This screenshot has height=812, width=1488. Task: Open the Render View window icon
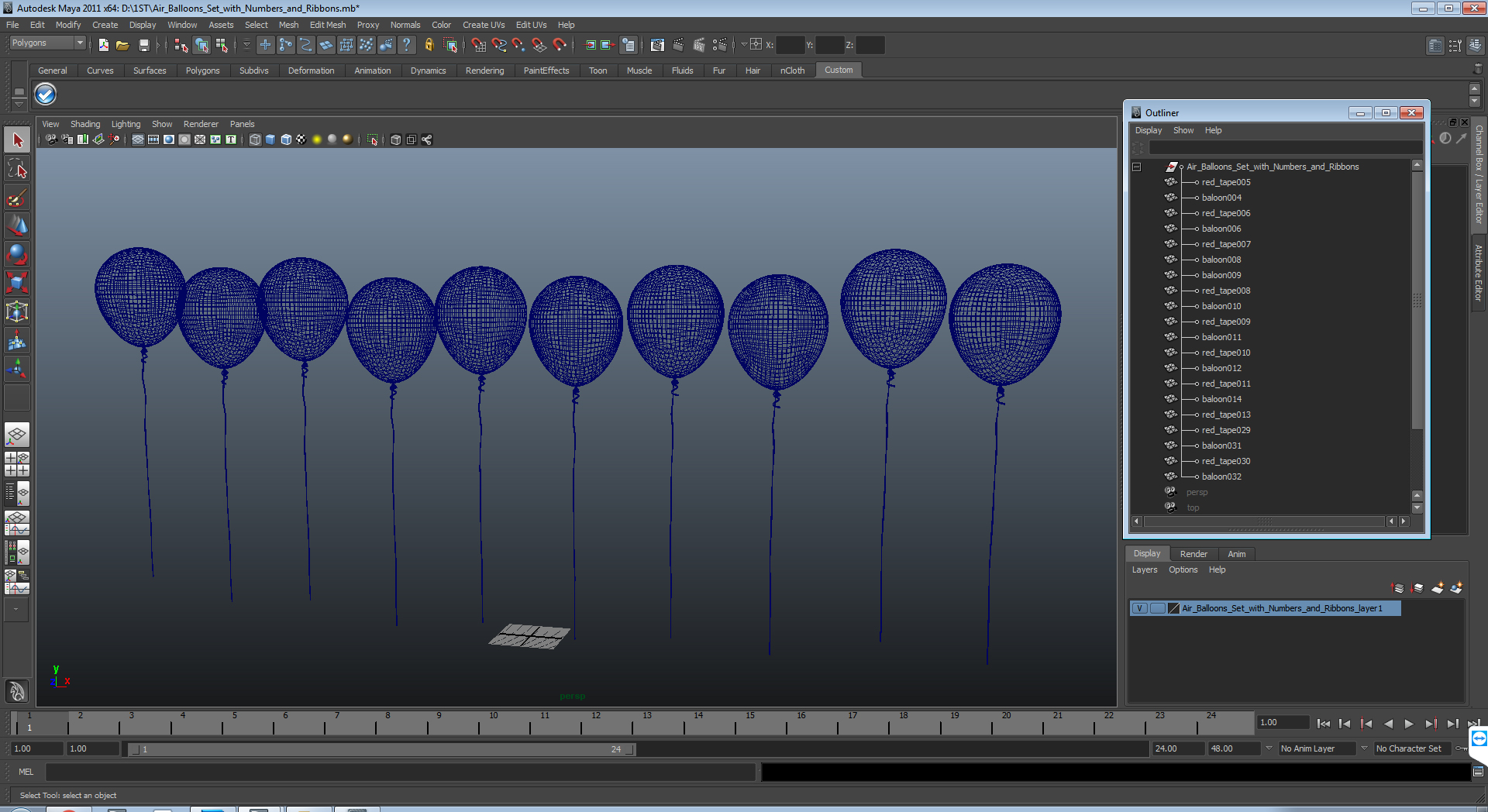tap(657, 45)
